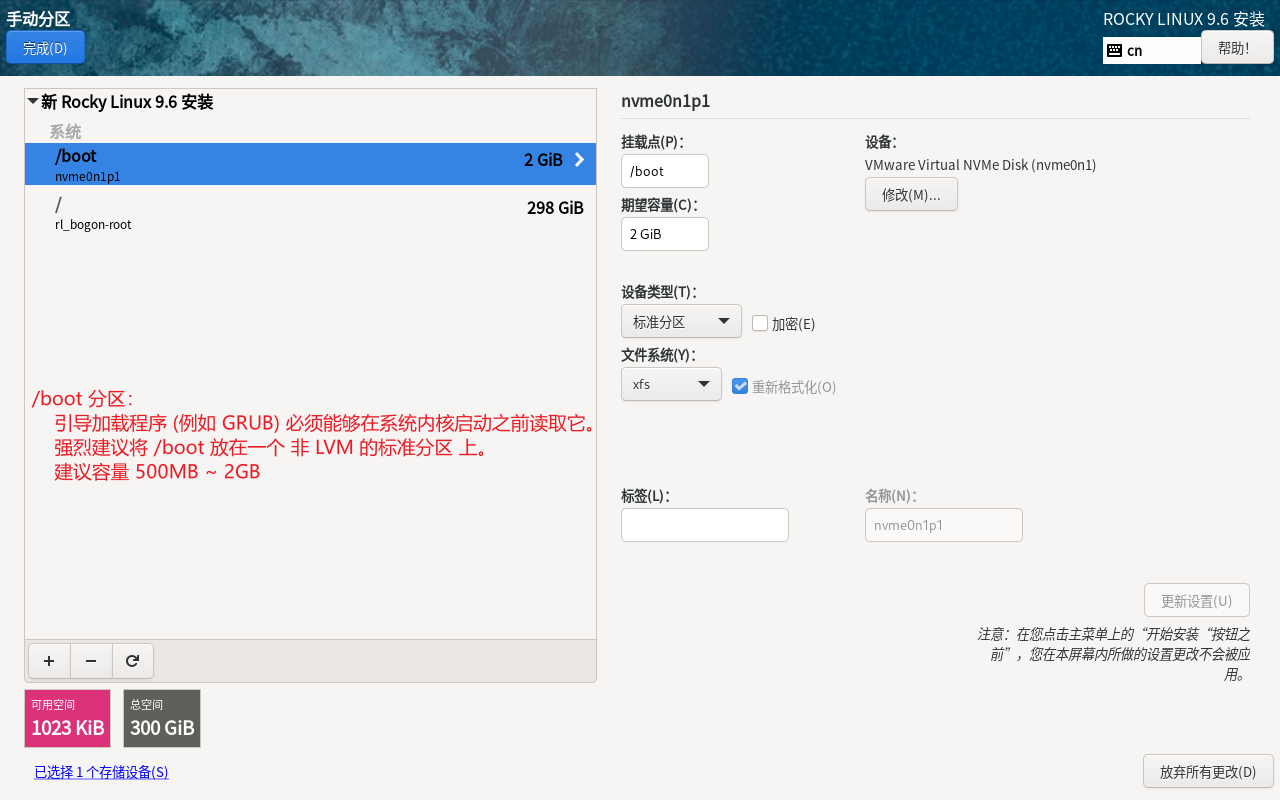Click the Help 帮助! button
Screen dimensions: 1280x800
[1237, 48]
